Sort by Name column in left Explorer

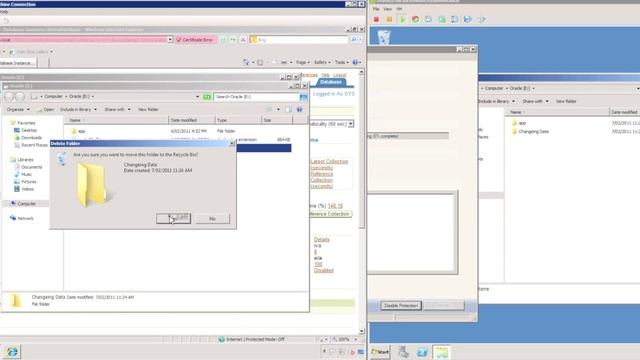pos(117,120)
